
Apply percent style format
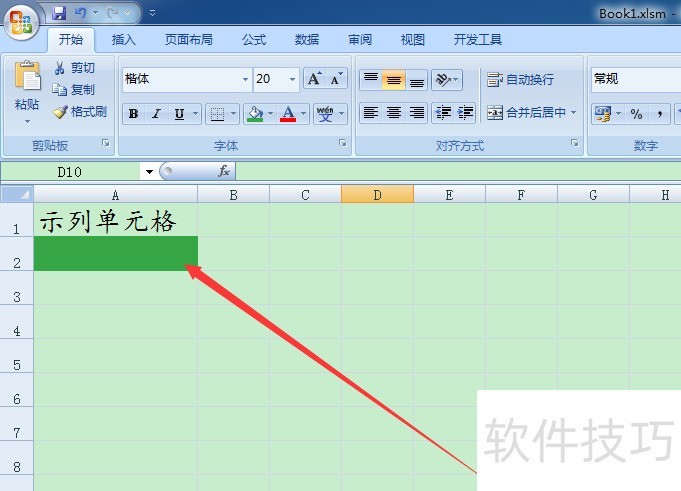click(x=636, y=114)
